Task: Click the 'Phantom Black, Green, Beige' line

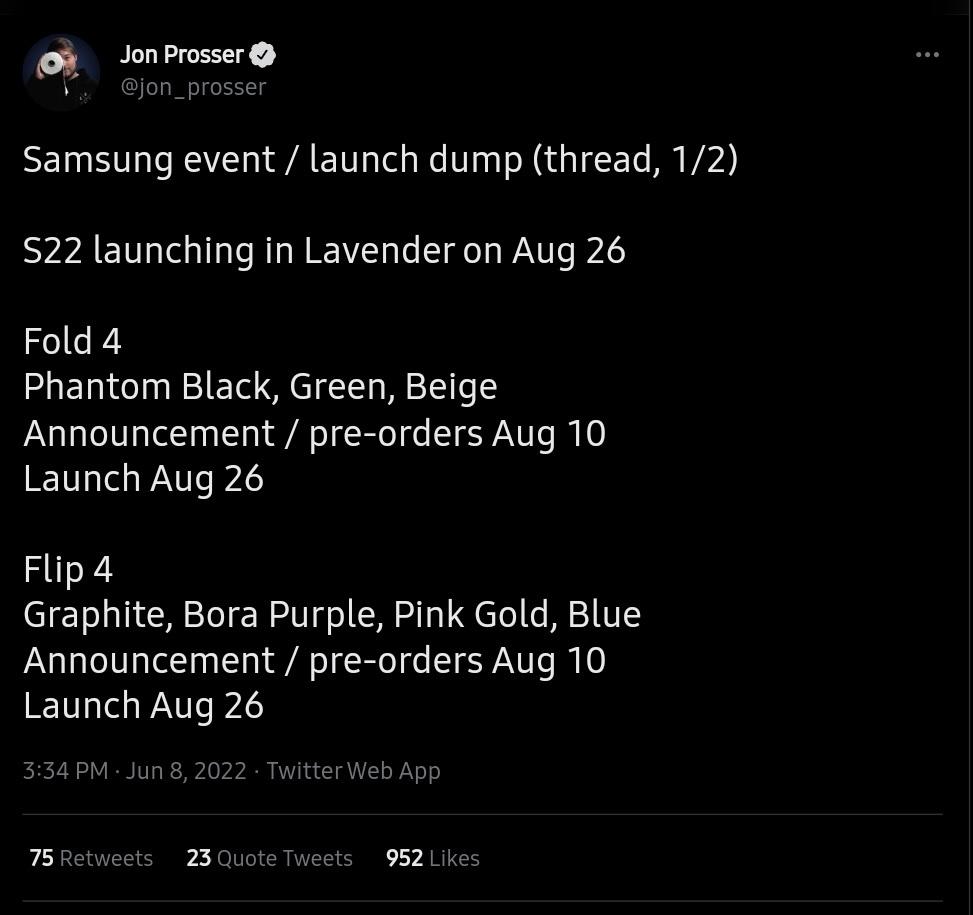Action: pos(260,387)
